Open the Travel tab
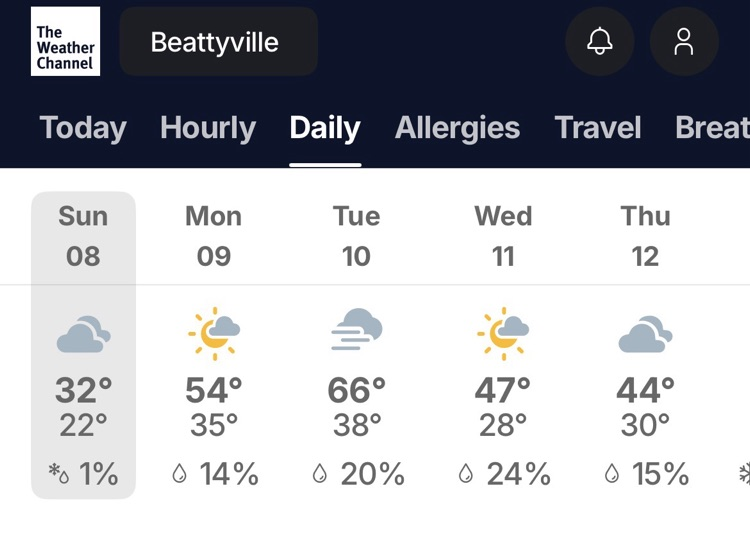Image resolution: width=750 pixels, height=549 pixels. [x=598, y=128]
